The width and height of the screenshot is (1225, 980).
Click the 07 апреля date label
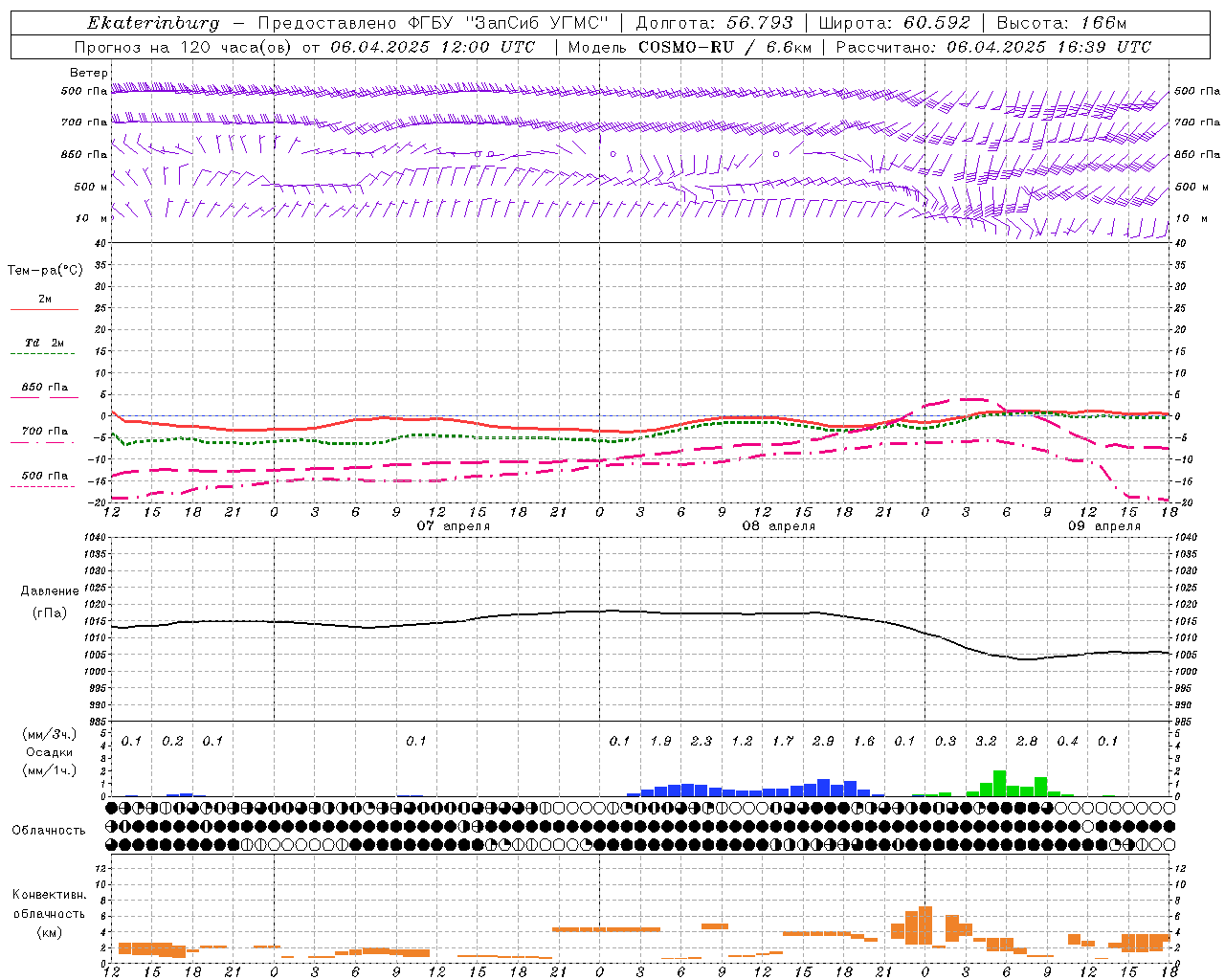[453, 525]
